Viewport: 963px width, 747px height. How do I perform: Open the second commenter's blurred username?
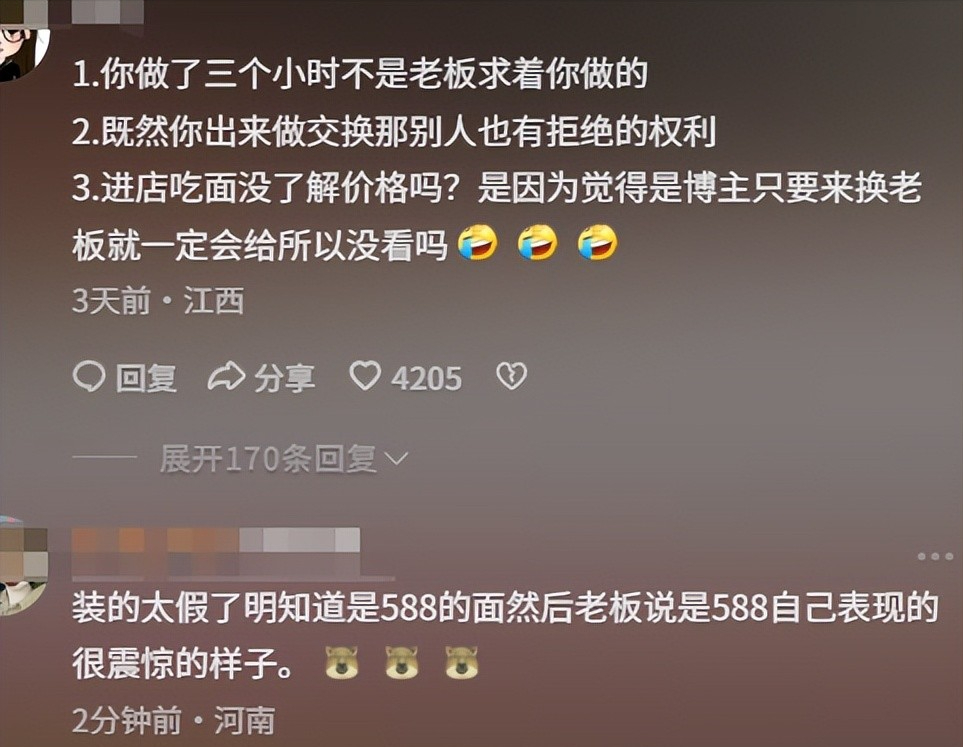pos(216,552)
